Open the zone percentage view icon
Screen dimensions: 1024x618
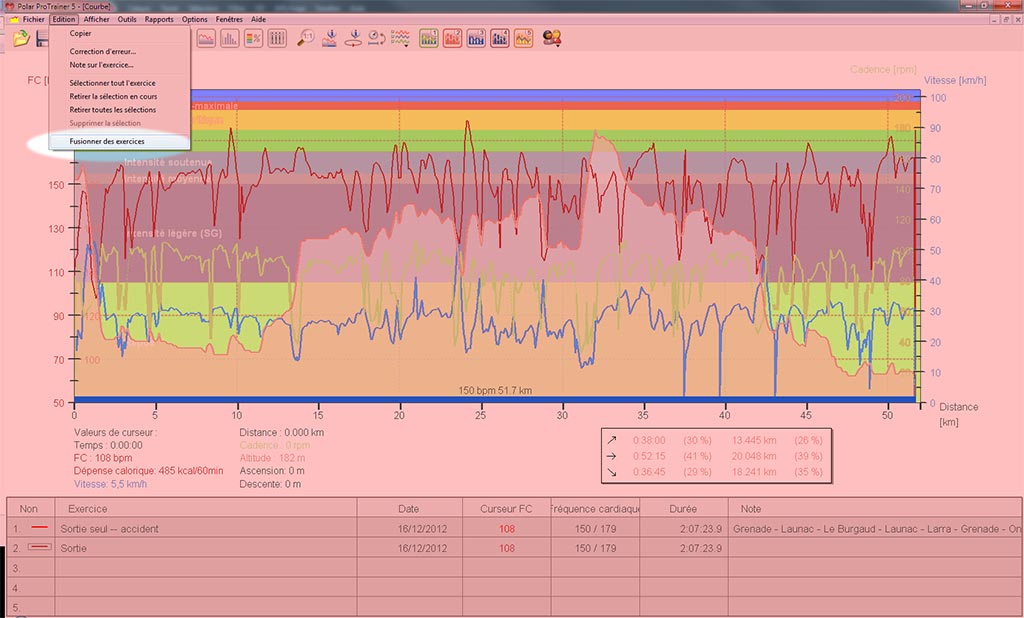click(x=253, y=39)
